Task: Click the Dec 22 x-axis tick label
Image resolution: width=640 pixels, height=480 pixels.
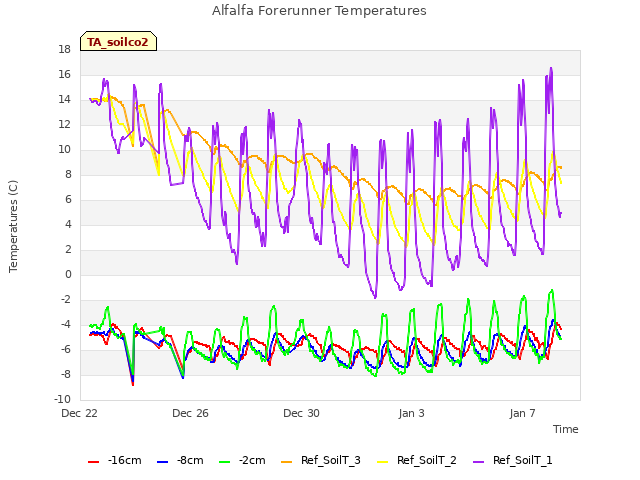Action: [x=80, y=413]
